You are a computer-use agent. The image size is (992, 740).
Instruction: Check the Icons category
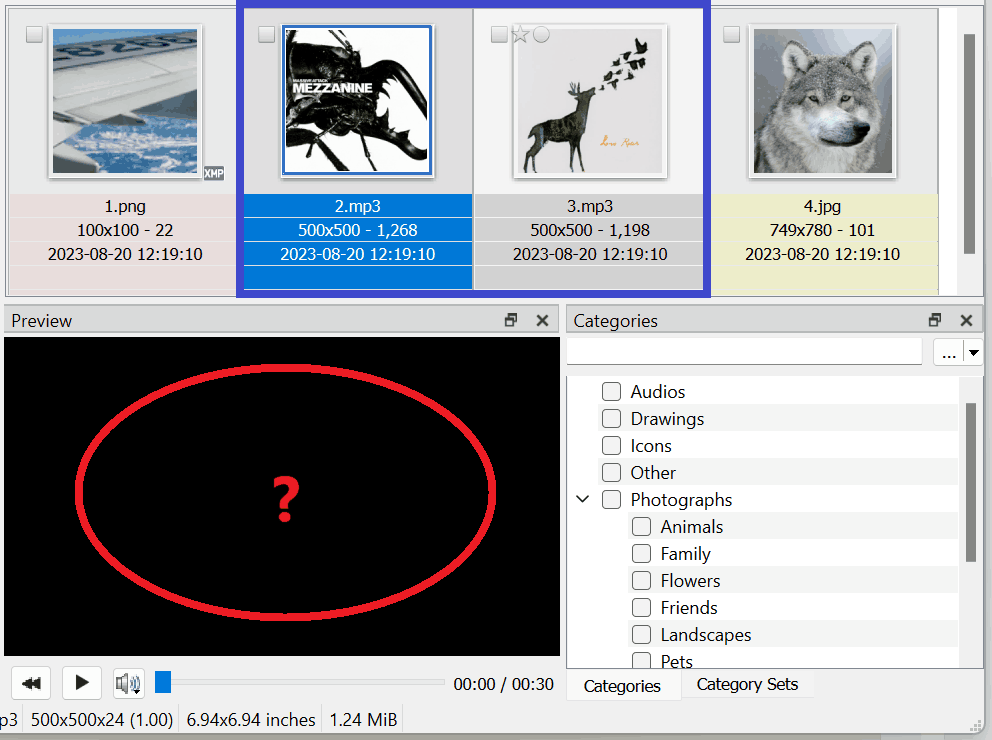[x=611, y=446]
